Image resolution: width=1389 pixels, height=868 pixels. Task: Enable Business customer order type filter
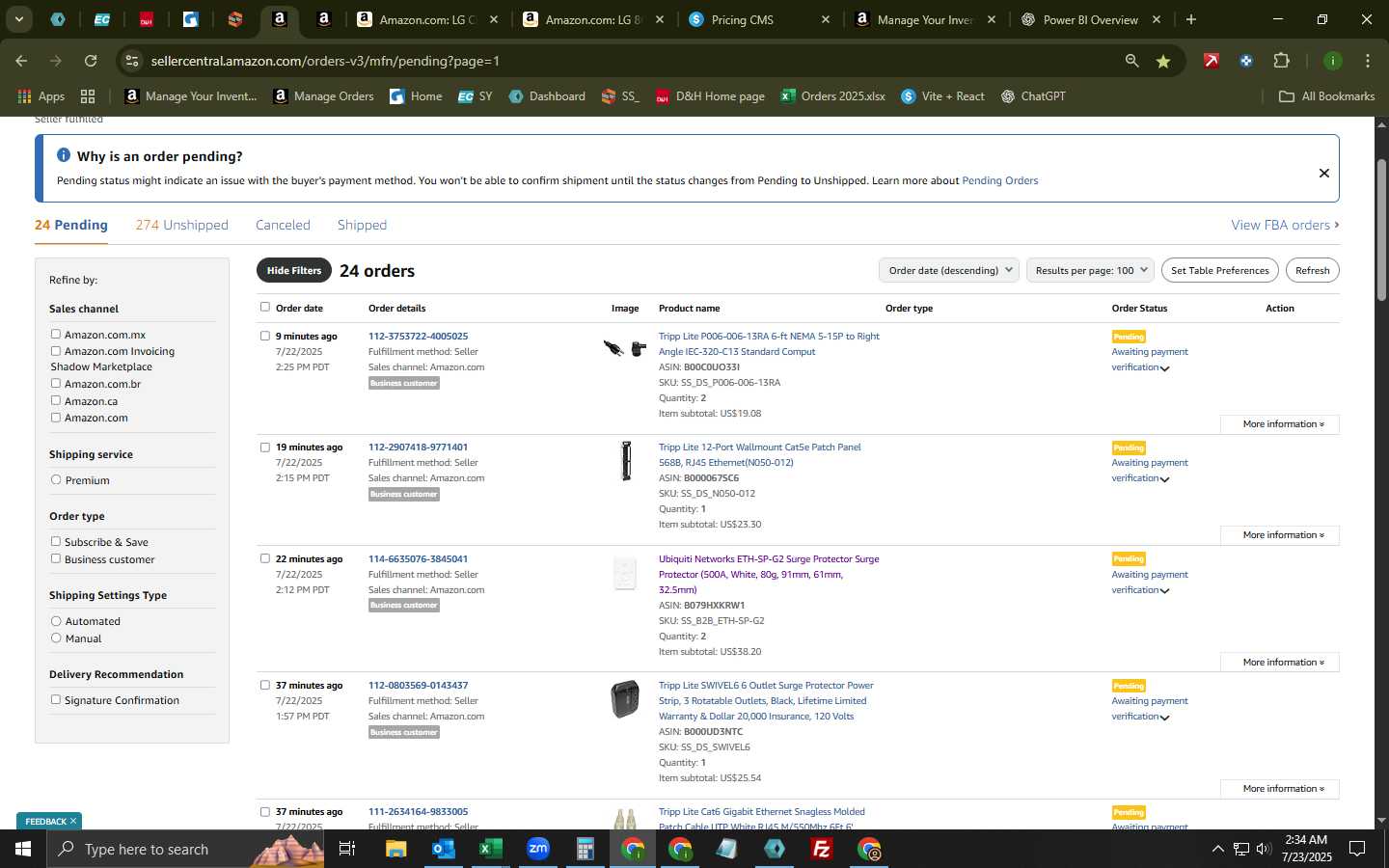pyautogui.click(x=56, y=558)
